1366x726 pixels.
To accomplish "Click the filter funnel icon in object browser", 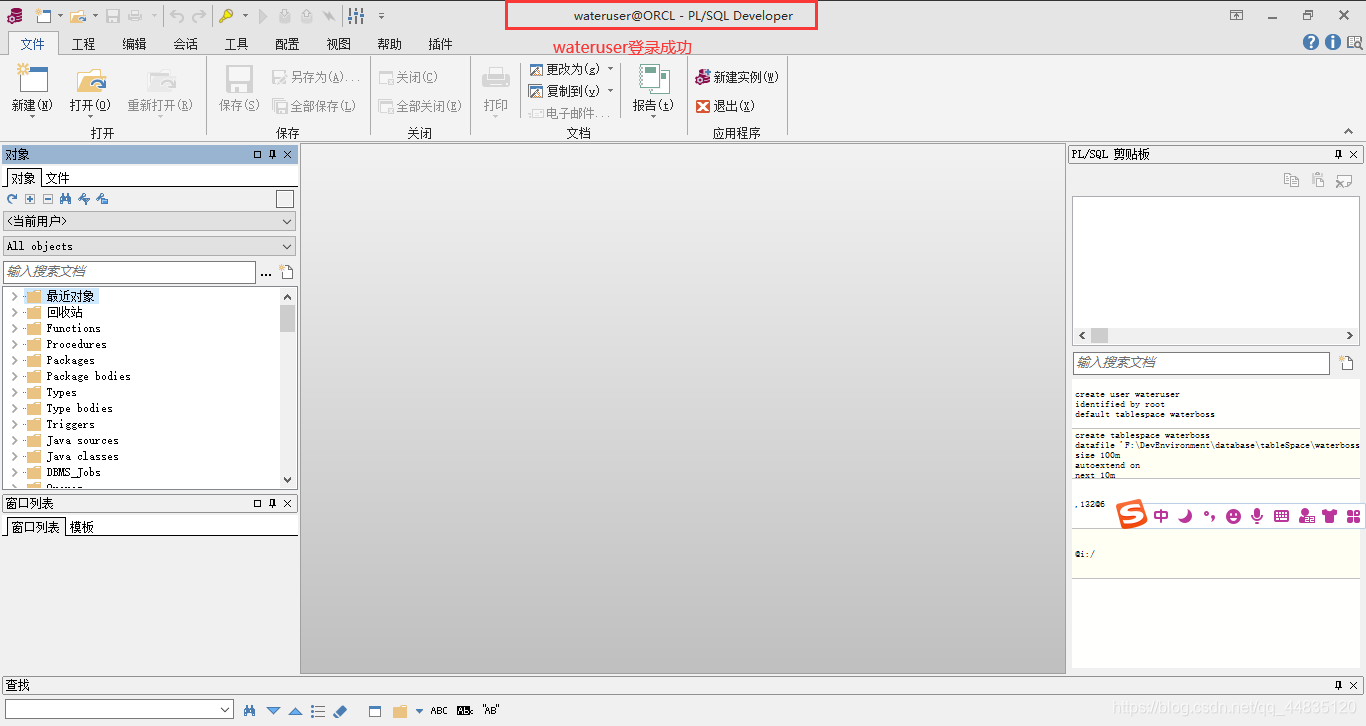I will (x=84, y=199).
